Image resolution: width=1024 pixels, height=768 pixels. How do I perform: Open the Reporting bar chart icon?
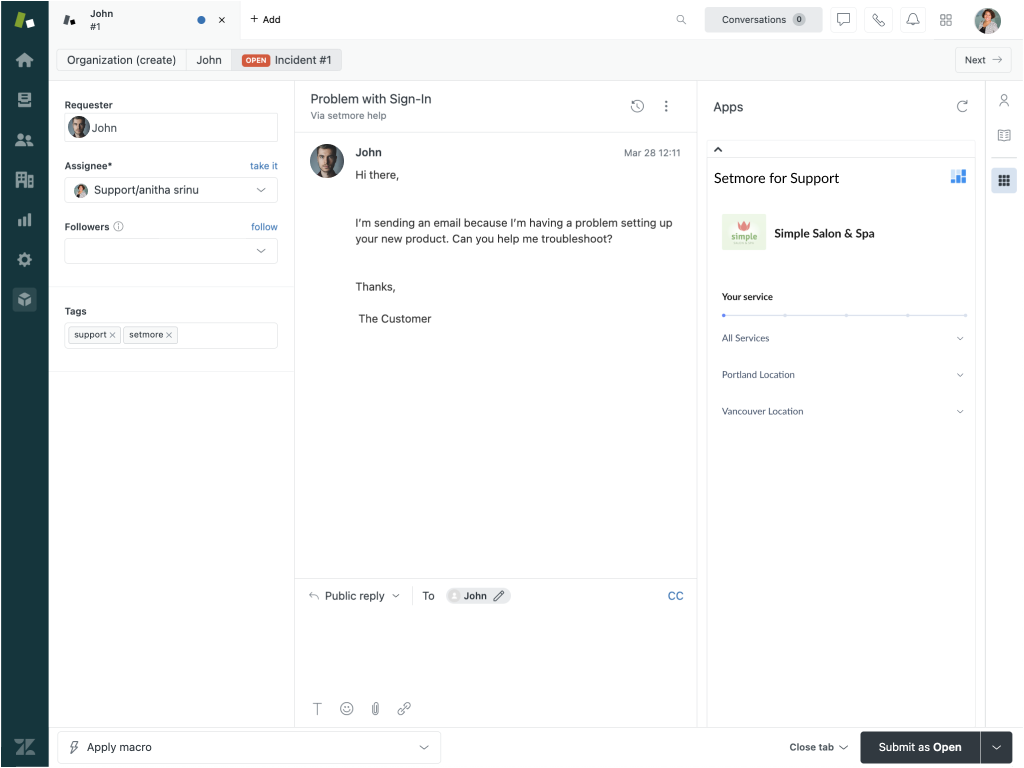24,219
